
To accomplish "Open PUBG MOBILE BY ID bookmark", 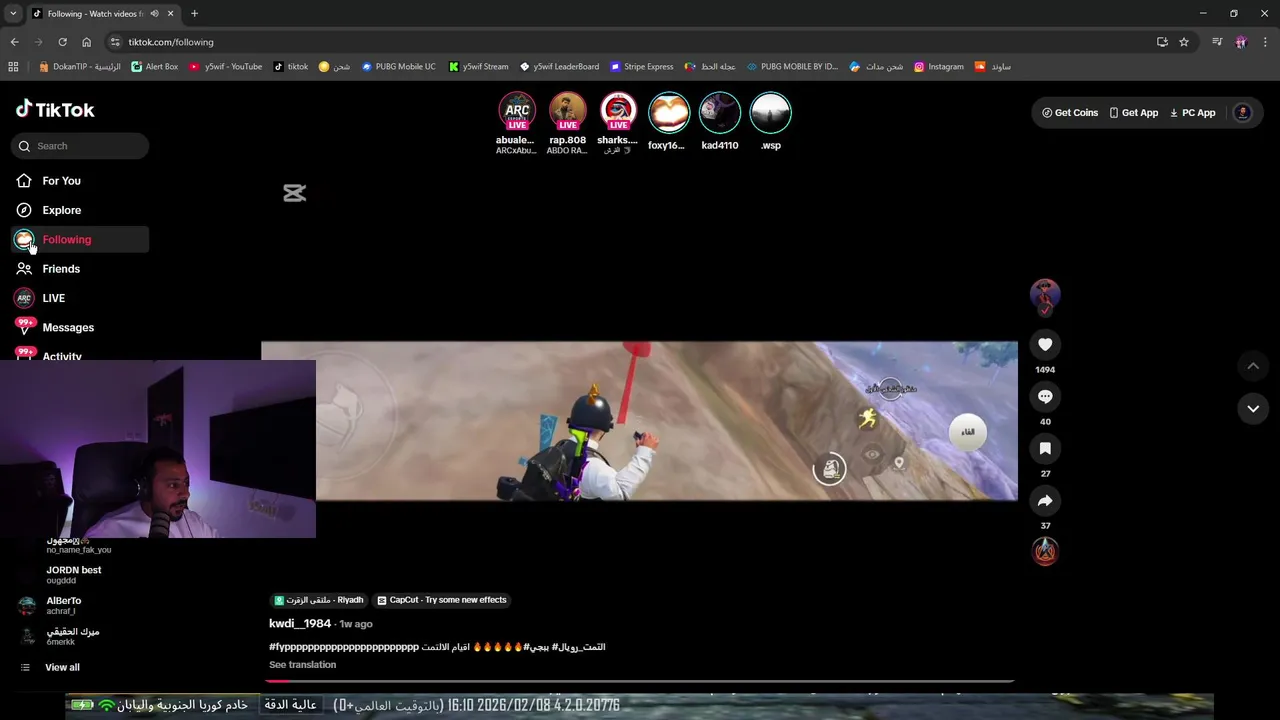I will point(792,67).
